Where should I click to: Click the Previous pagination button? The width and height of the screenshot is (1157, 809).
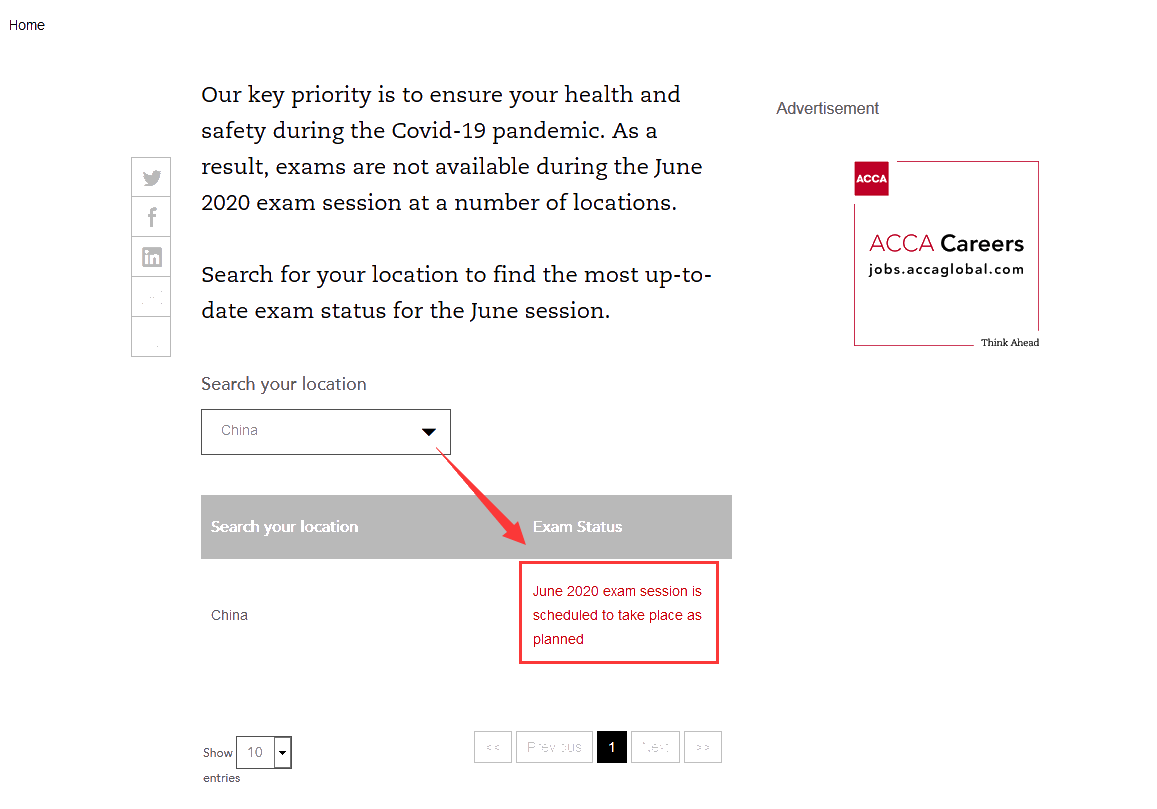tap(554, 747)
